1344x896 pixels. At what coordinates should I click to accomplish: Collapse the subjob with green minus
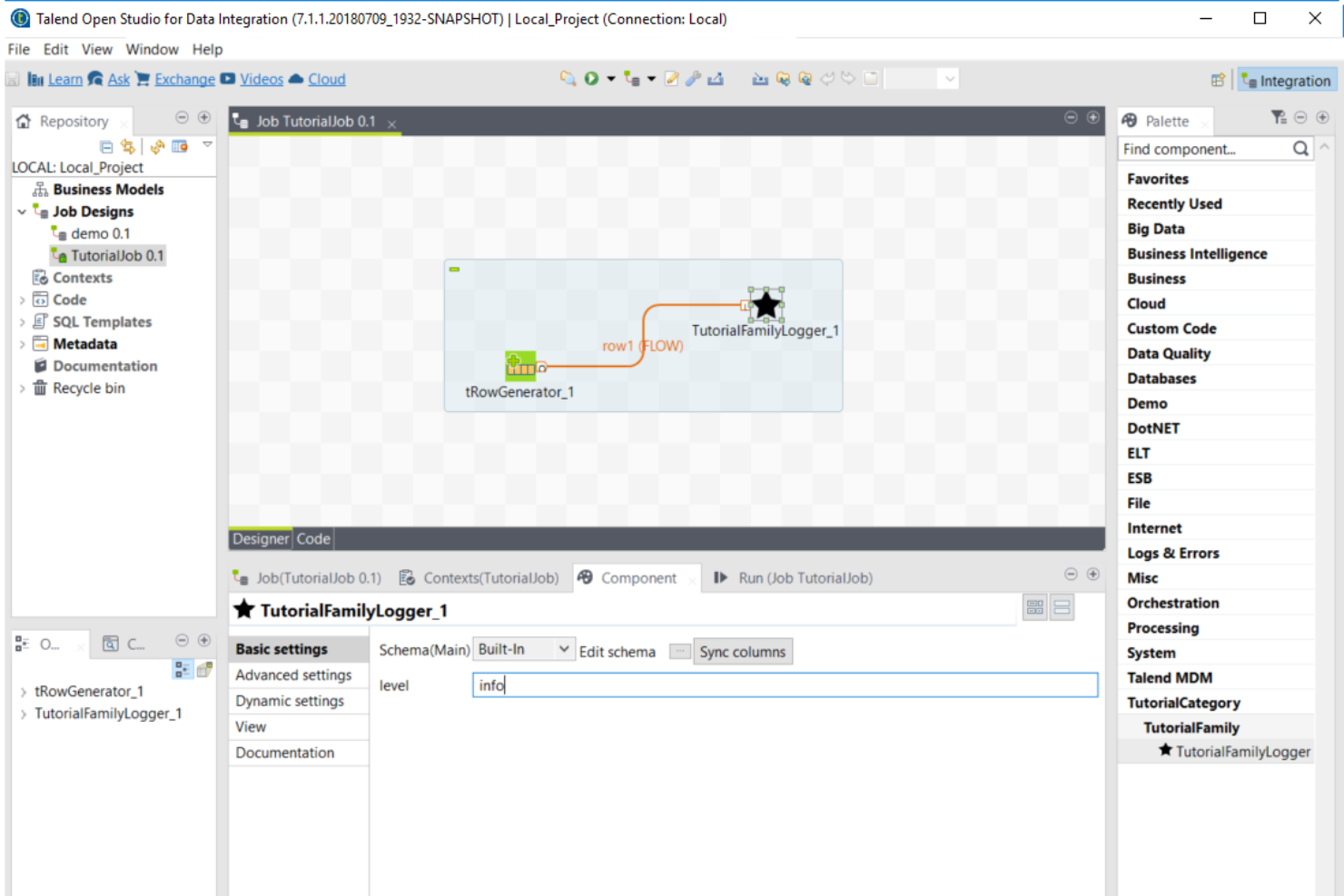454,269
